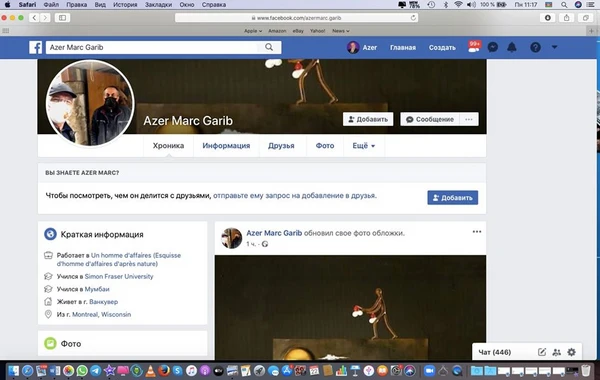This screenshot has height=380, width=600.
Task: Go back with Safari back arrow
Action: pos(34,18)
